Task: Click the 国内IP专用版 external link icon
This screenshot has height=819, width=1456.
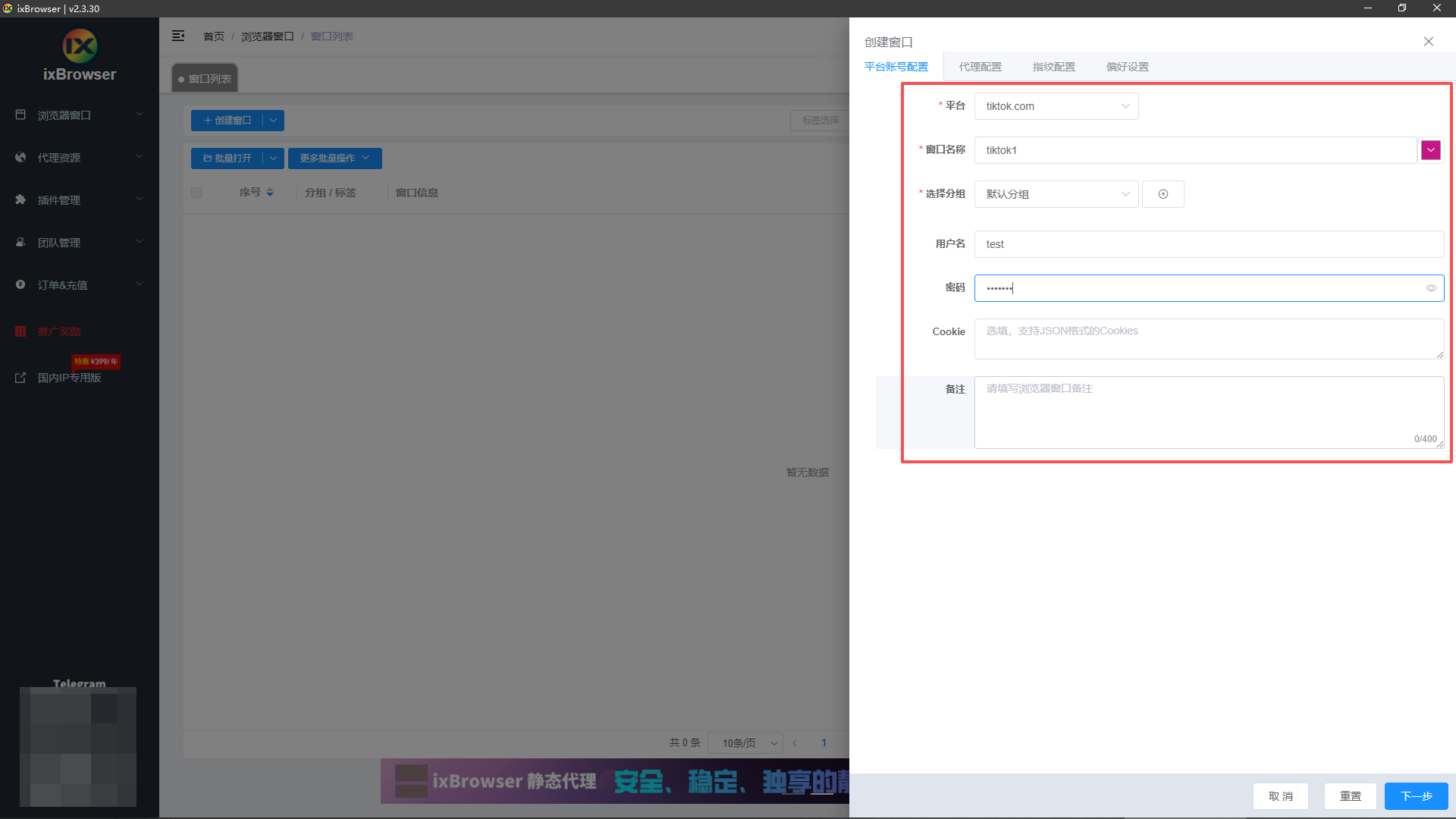Action: tap(20, 378)
